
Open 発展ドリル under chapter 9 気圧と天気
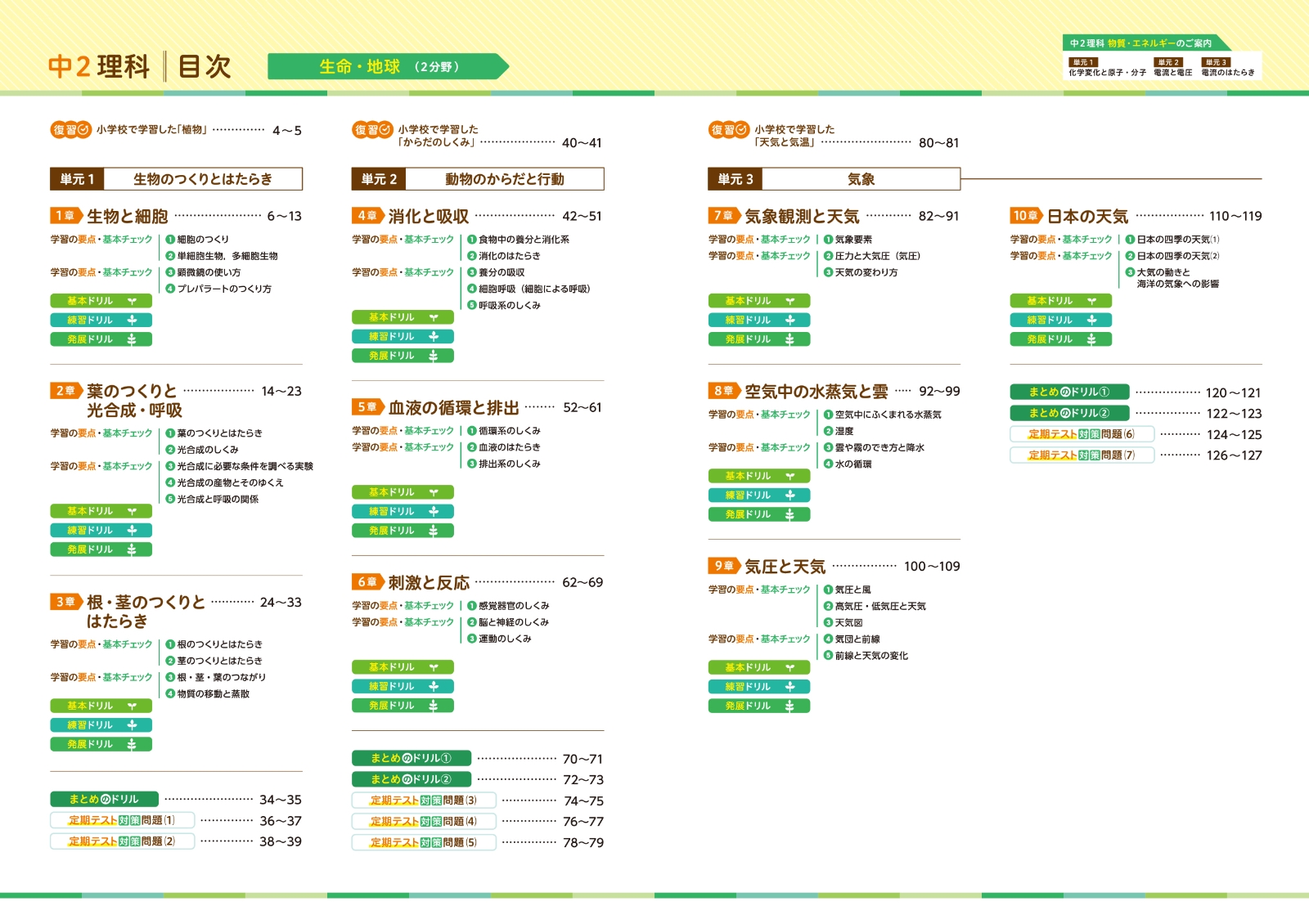tap(759, 706)
